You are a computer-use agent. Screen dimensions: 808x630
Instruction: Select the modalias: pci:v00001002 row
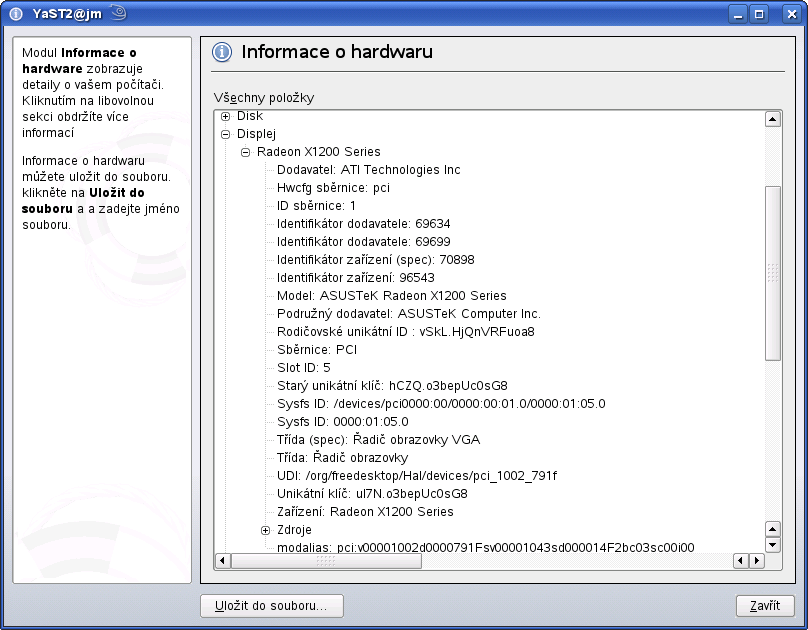485,548
